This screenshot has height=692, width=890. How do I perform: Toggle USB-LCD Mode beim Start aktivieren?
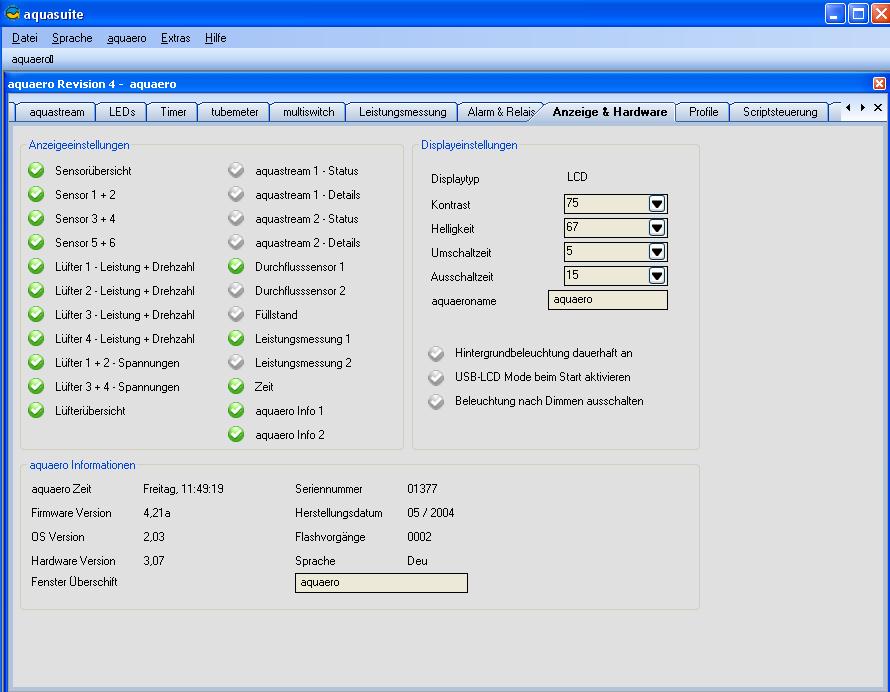tap(436, 377)
